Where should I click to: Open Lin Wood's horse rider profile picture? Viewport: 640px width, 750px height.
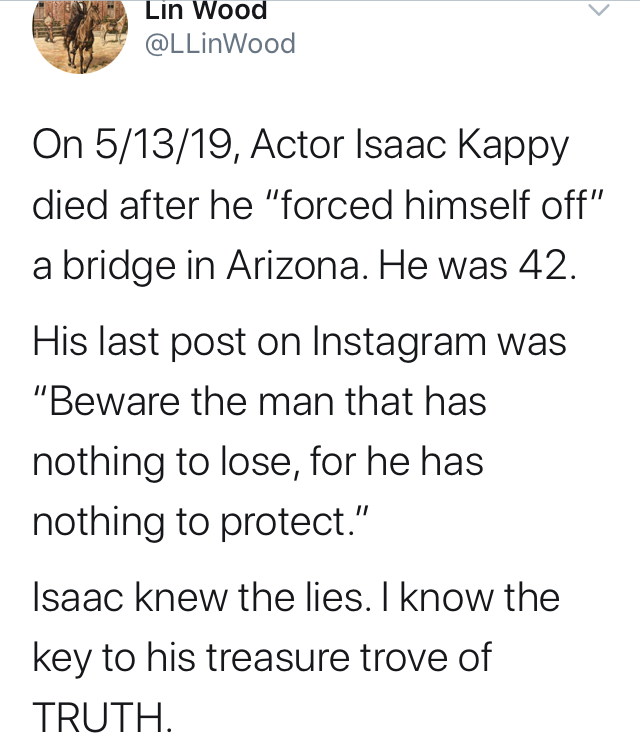tap(80, 37)
